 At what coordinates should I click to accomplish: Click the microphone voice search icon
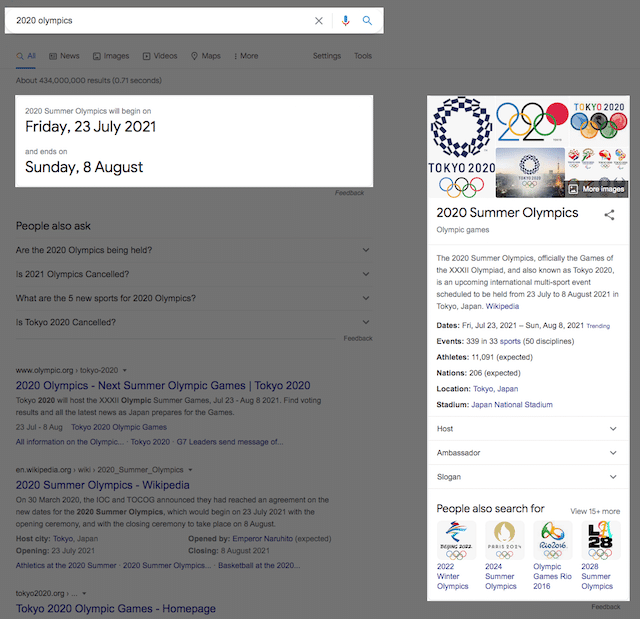(345, 20)
